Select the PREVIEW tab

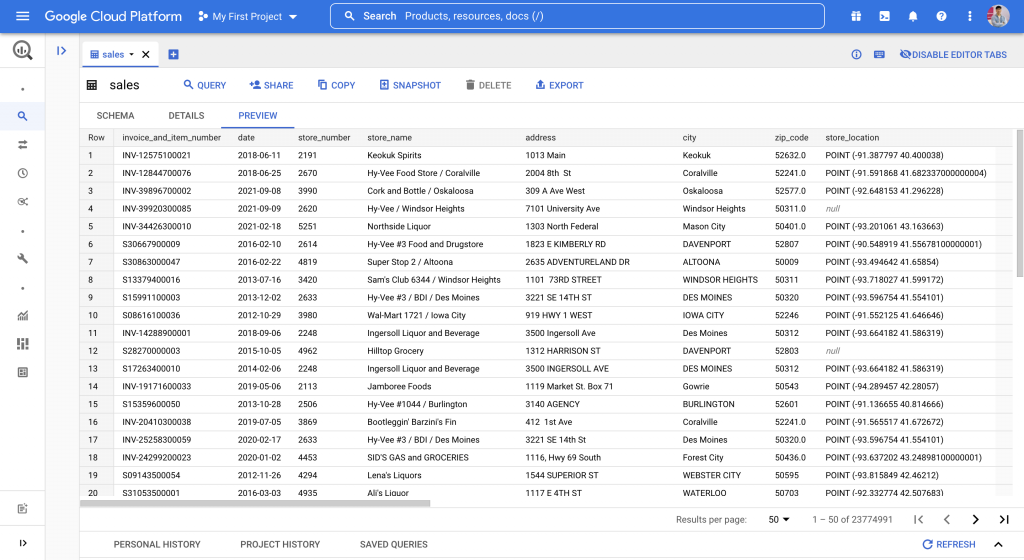pyautogui.click(x=257, y=116)
